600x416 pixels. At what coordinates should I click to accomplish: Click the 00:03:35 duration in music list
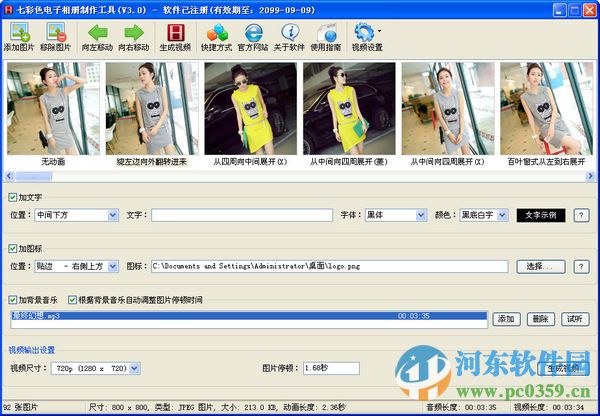tap(414, 316)
